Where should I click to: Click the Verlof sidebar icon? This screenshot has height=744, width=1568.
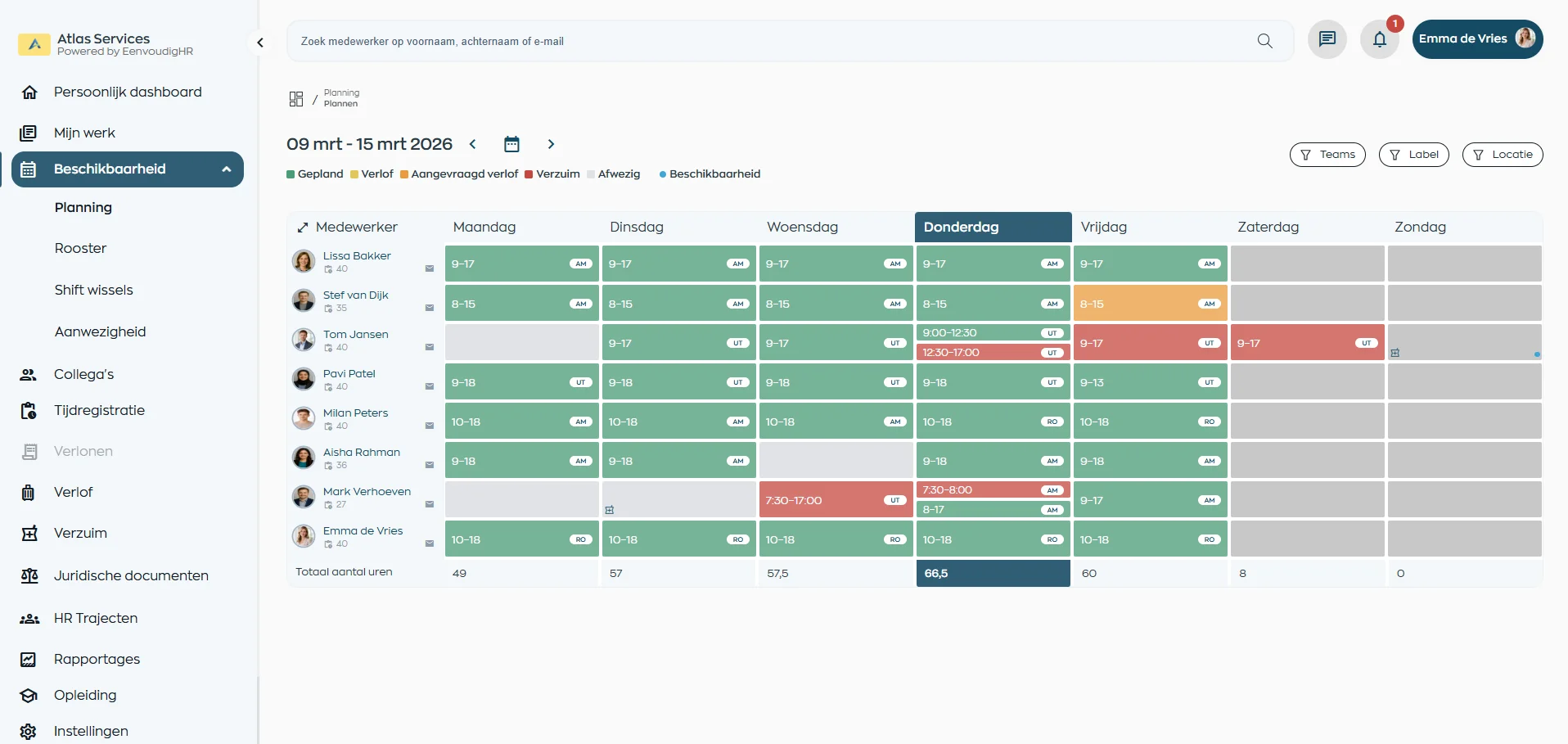point(29,492)
